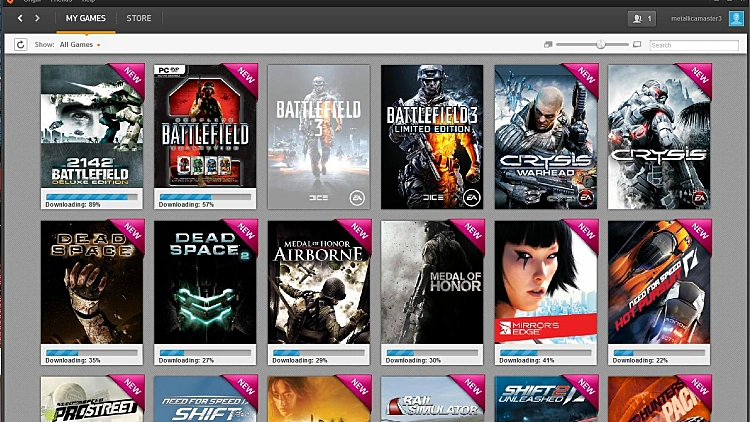Click the Origin logo icon
750x422 pixels.
pos(5,2)
